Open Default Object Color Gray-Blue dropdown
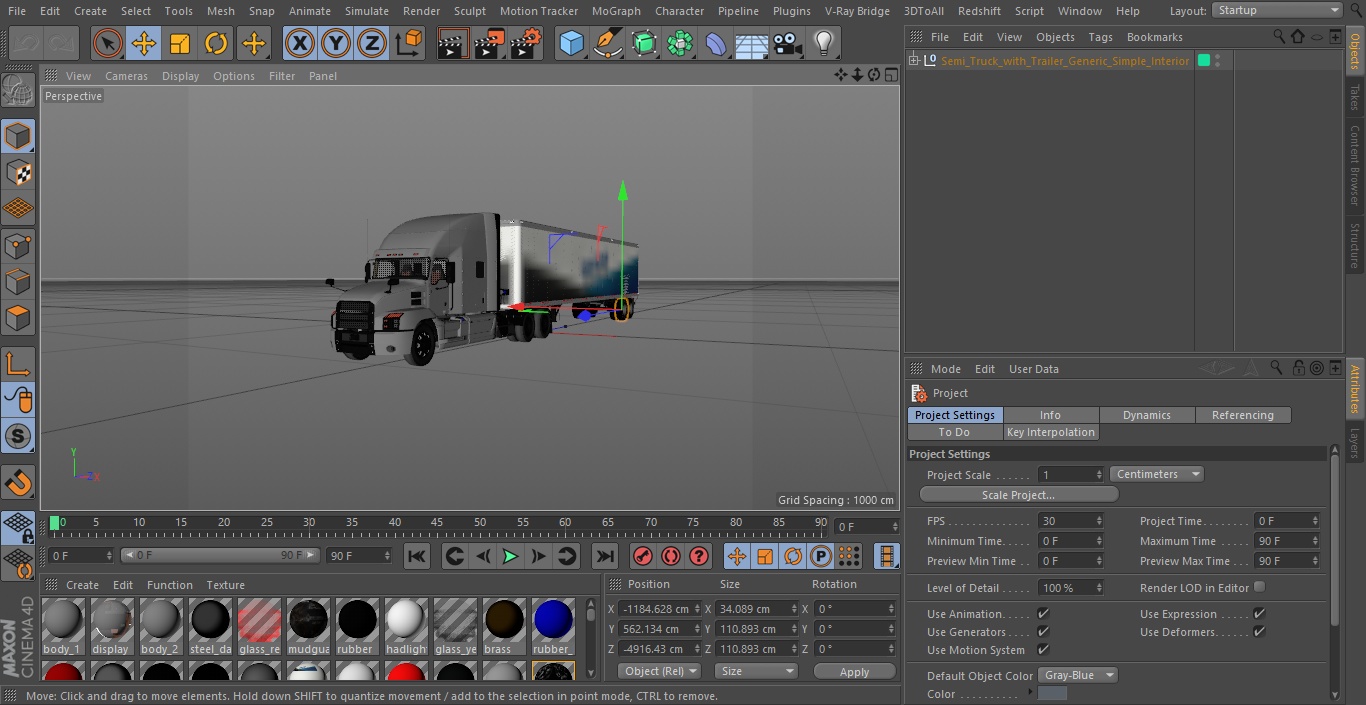This screenshot has width=1366, height=705. click(1078, 675)
